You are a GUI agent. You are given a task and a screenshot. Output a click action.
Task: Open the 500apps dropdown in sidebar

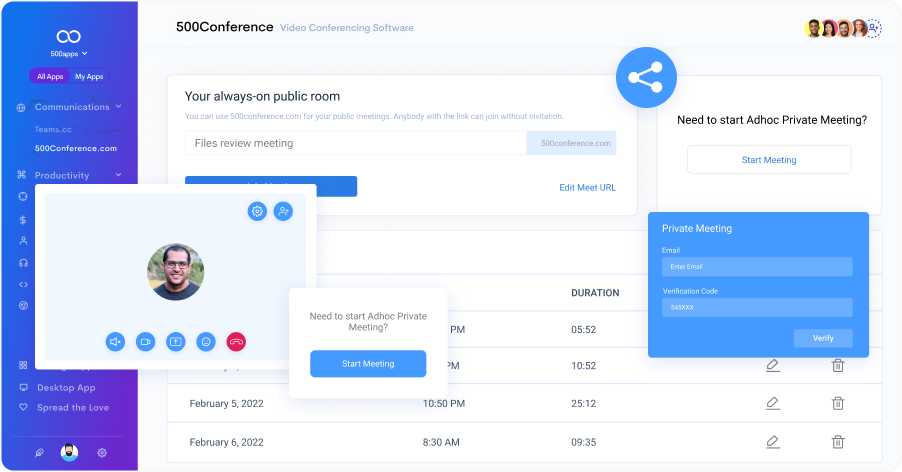(69, 53)
